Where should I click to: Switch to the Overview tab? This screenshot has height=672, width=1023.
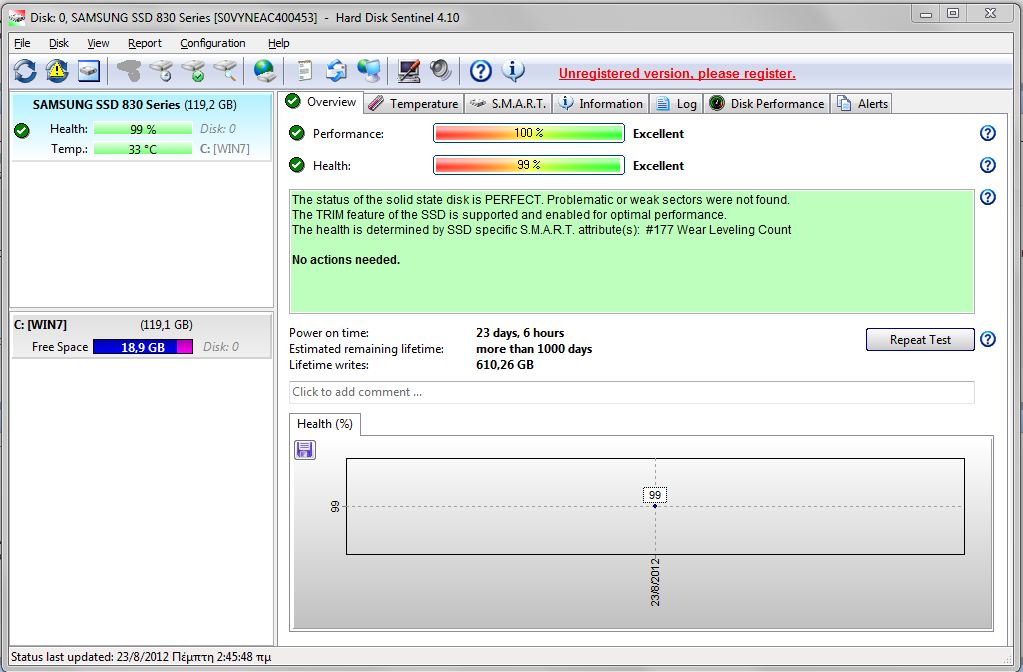[322, 102]
